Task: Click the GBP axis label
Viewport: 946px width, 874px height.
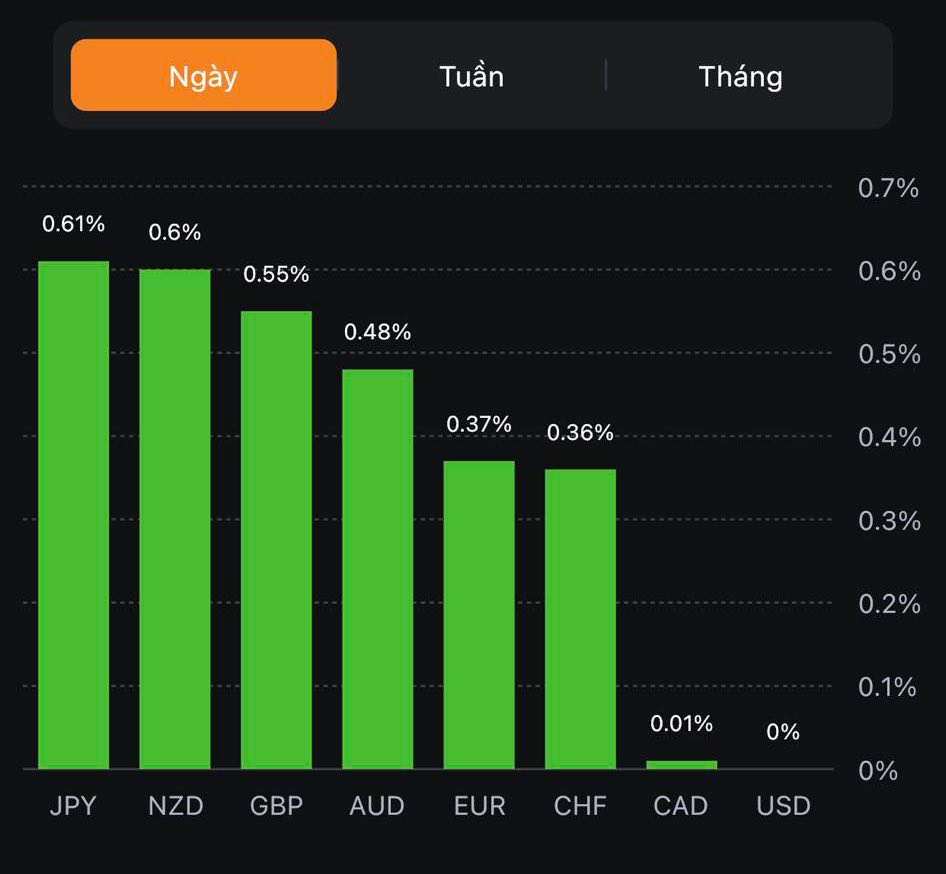Action: coord(276,806)
